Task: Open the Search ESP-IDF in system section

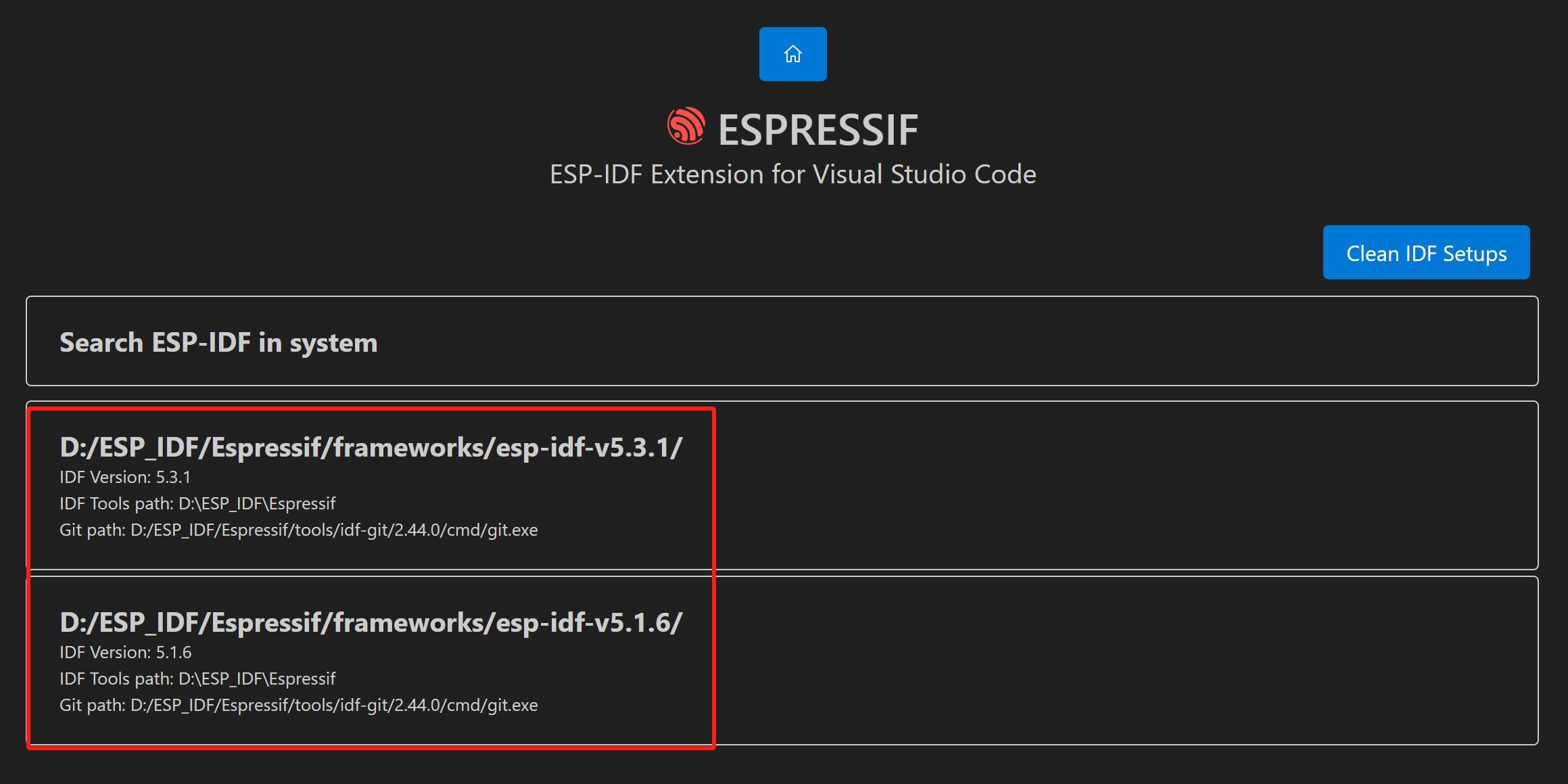Action: [218, 342]
